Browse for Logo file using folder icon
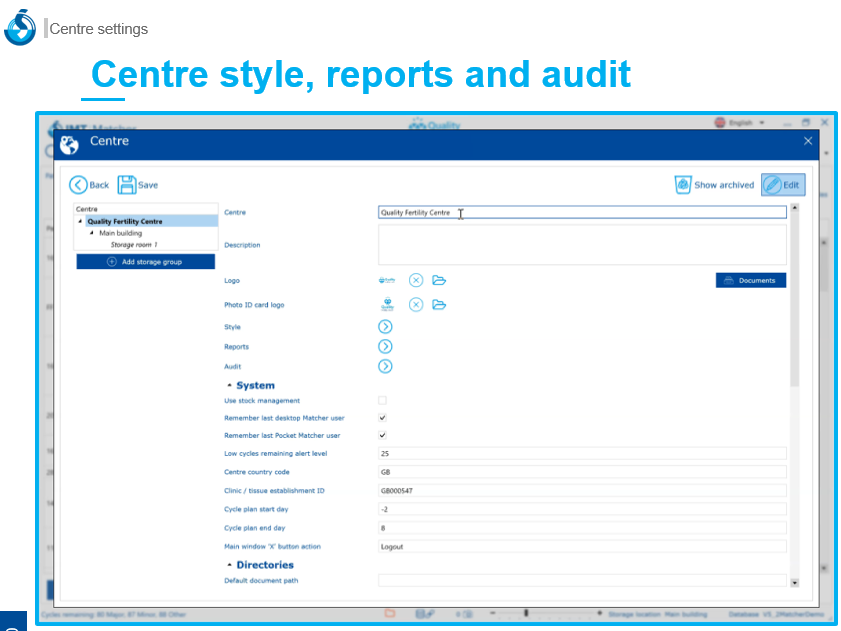This screenshot has width=841, height=631. pyautogui.click(x=439, y=280)
